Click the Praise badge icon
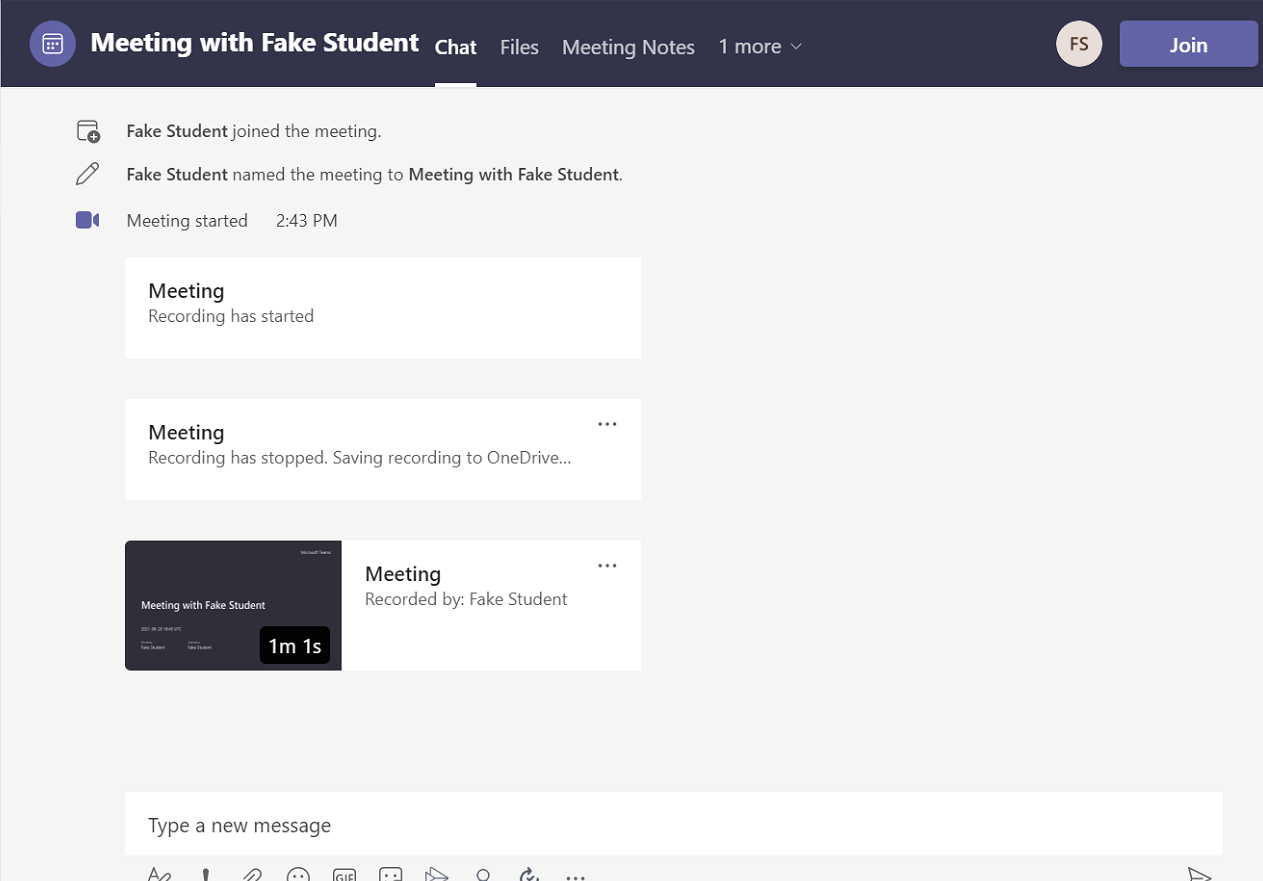The width and height of the screenshot is (1263, 881). coord(483,874)
